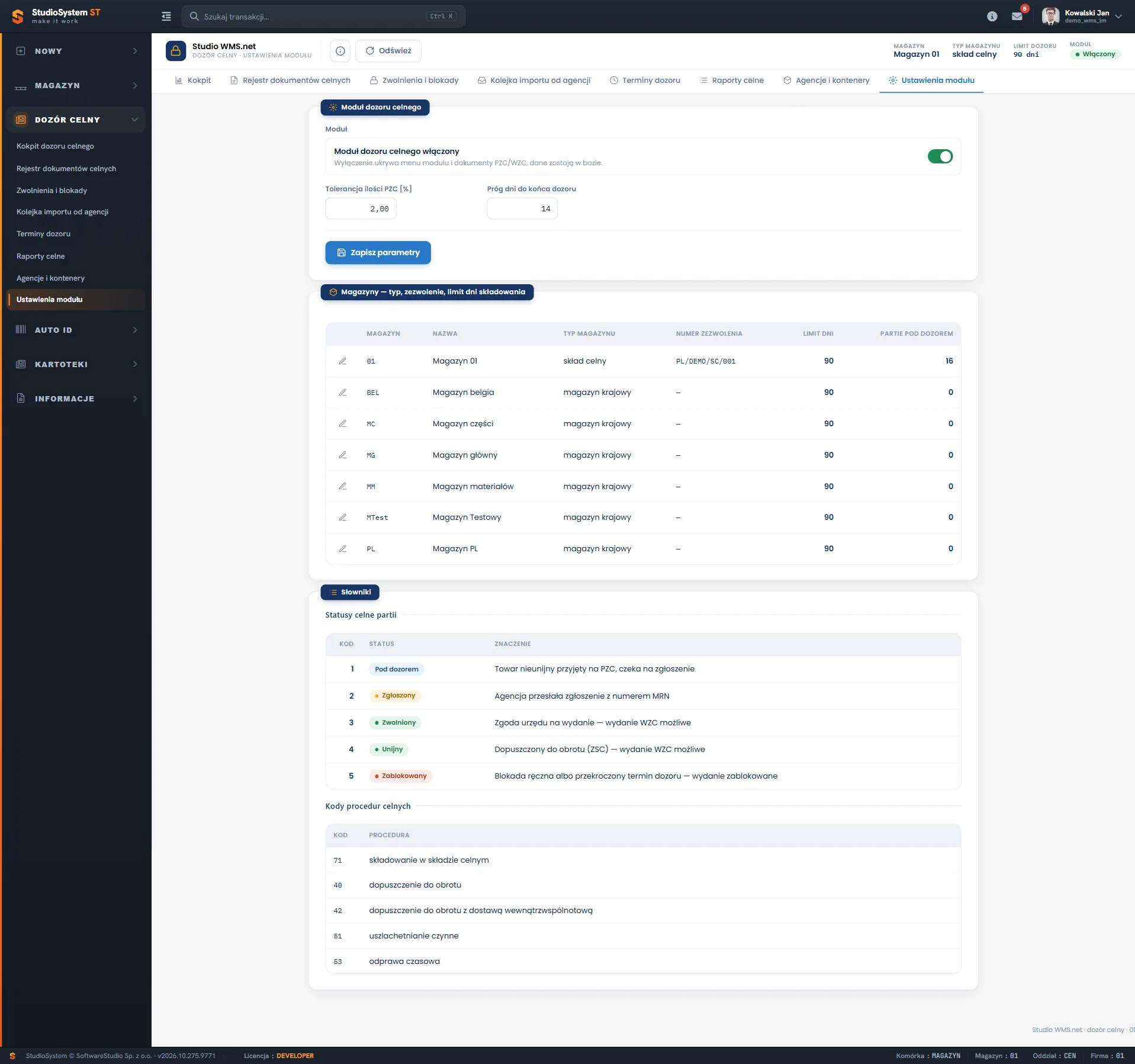
Task: Edit the Magazyn główny row pencil icon
Action: (x=342, y=455)
